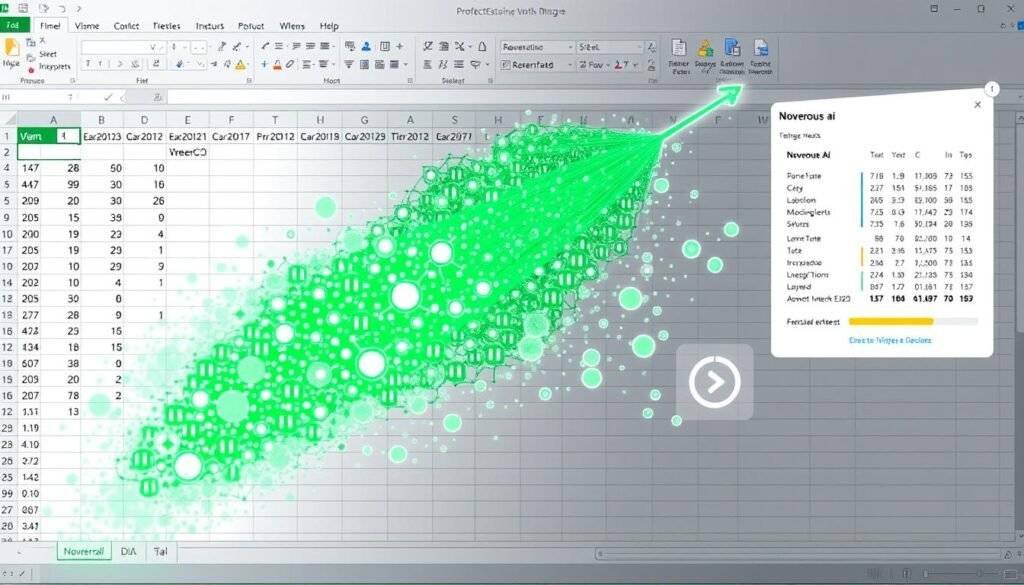Click the yellow progress bar in panel
Screen dimensions: 1024x585
pyautogui.click(x=891, y=321)
